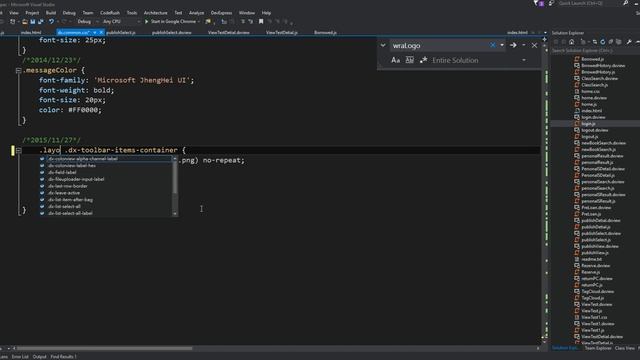This screenshot has width=640, height=360.
Task: Click the Save icon in the toolbar
Action: tap(33, 22)
